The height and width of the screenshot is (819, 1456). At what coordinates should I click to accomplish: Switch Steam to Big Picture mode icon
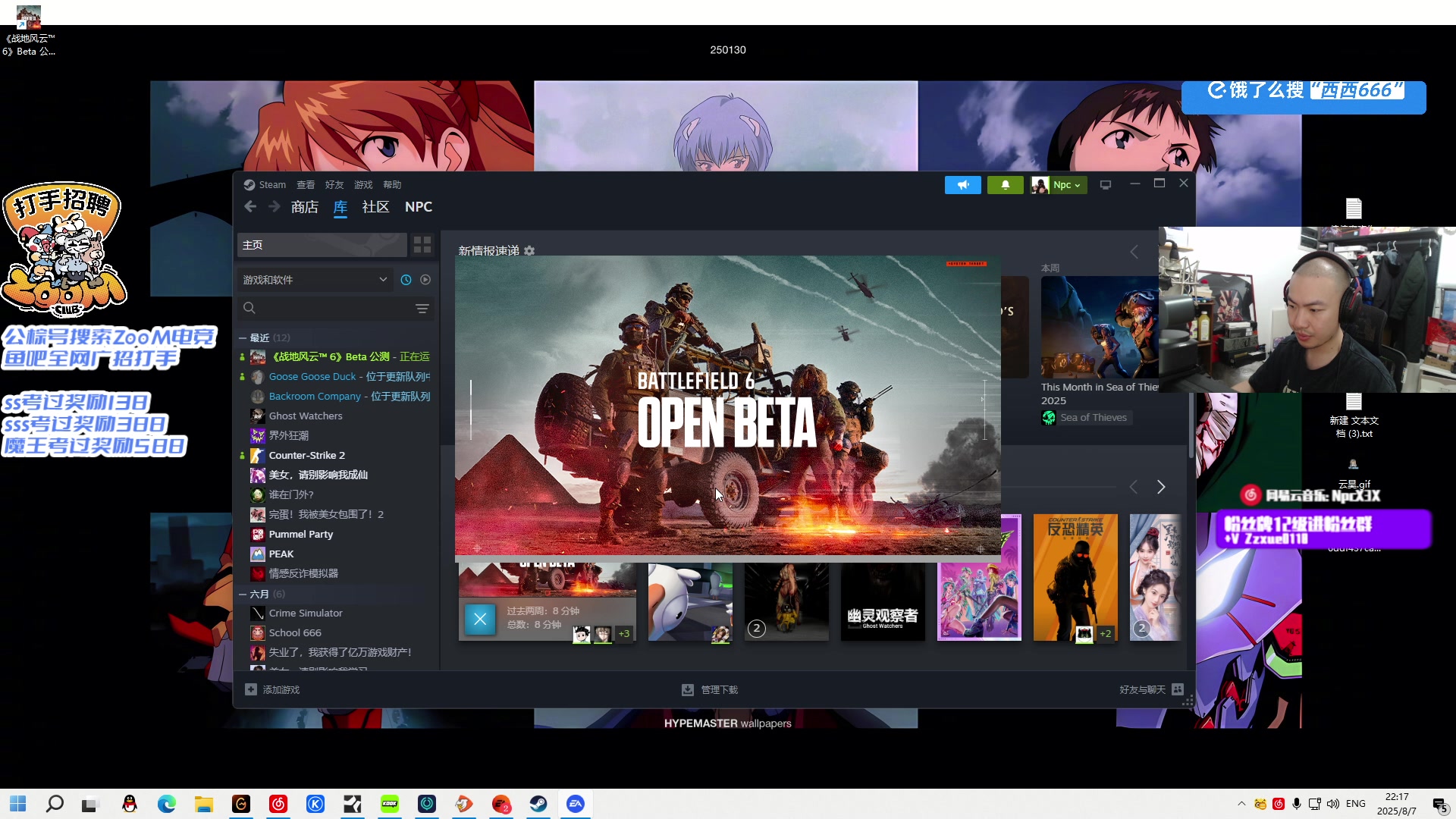tap(1106, 185)
